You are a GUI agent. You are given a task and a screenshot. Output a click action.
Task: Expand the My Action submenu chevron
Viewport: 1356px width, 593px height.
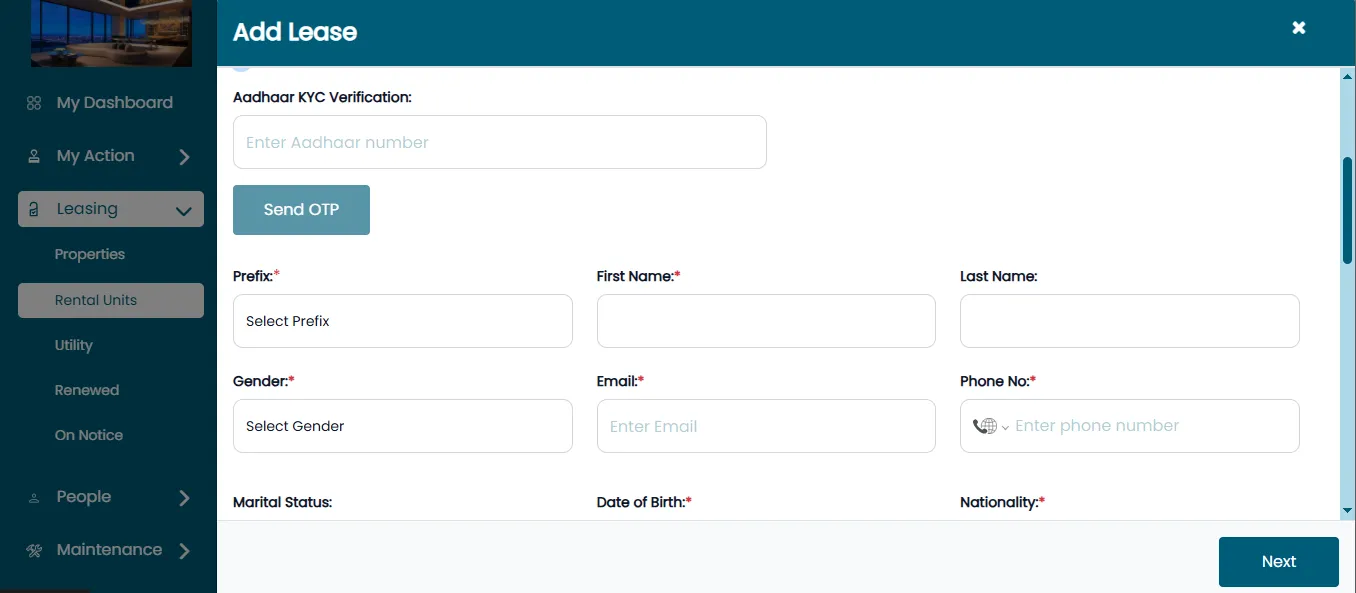coord(184,157)
